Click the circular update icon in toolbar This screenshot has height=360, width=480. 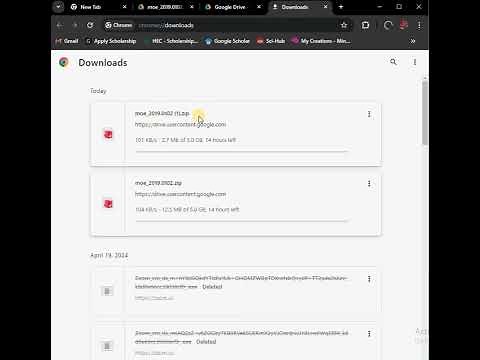point(388,25)
